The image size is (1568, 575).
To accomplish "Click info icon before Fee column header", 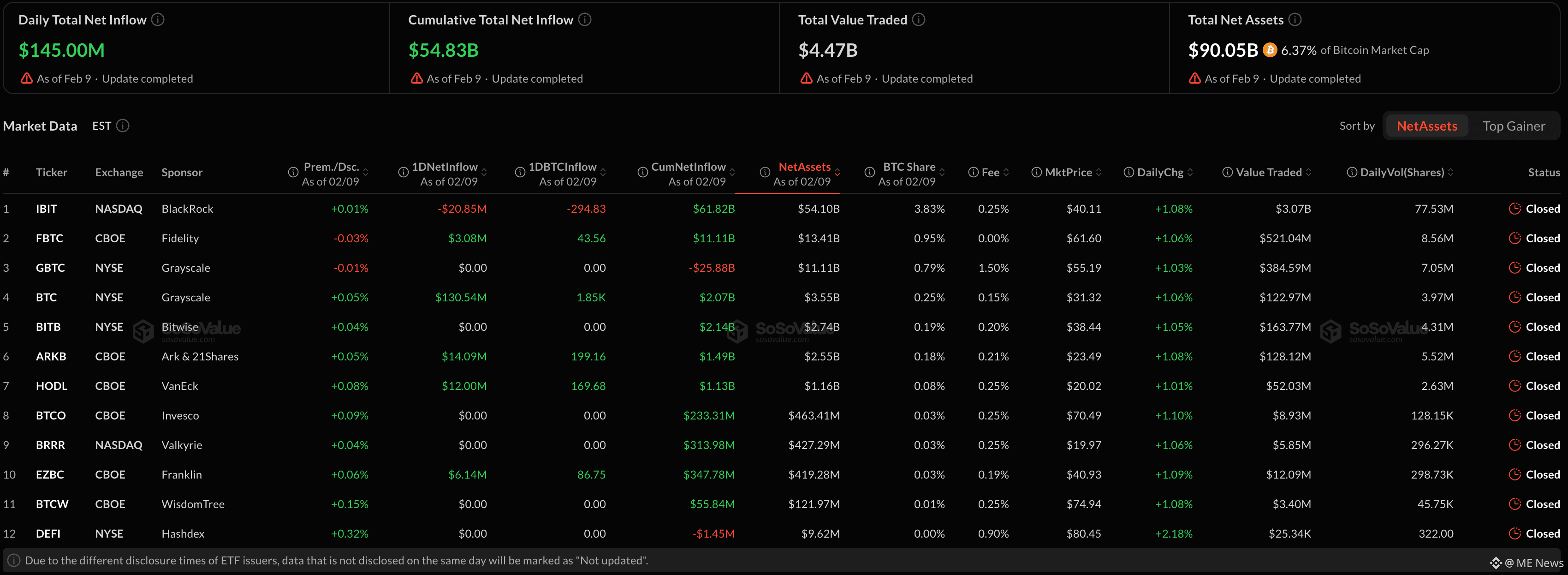I will click(x=973, y=173).
